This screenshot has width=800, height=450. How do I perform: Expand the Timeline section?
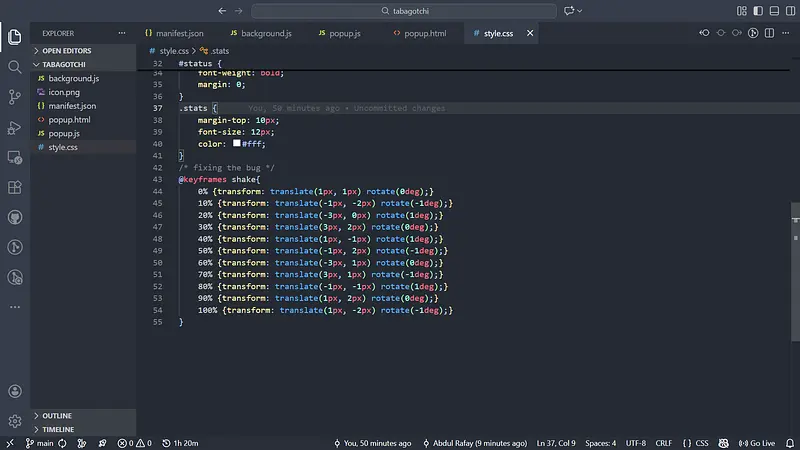(x=58, y=429)
